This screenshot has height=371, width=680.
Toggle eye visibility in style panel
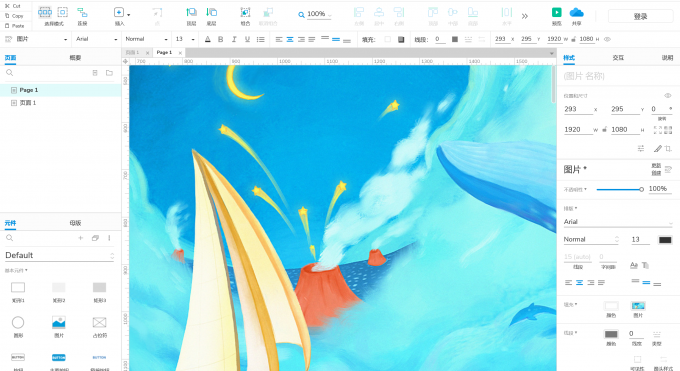(667, 95)
